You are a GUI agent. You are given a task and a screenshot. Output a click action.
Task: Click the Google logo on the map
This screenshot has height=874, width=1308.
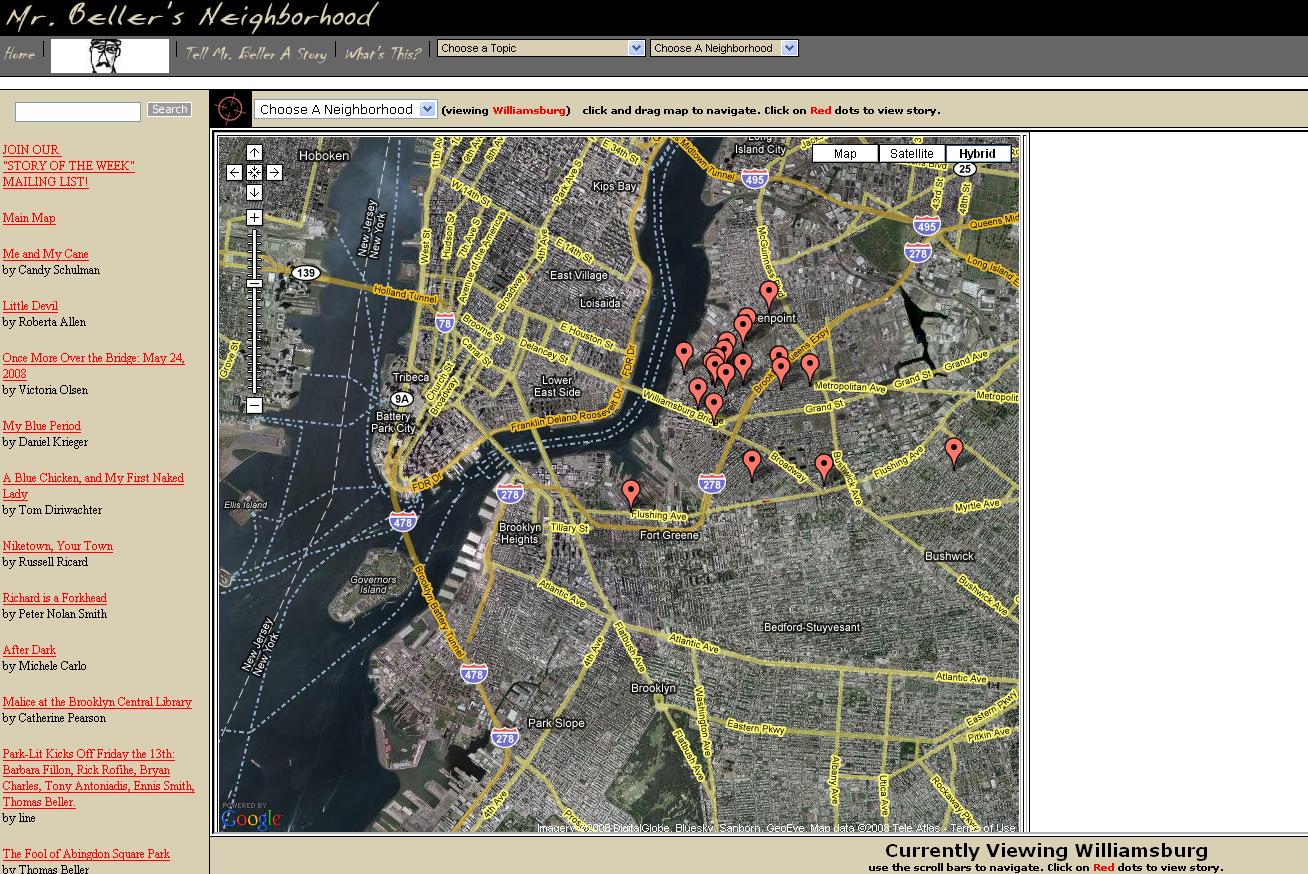[x=252, y=818]
